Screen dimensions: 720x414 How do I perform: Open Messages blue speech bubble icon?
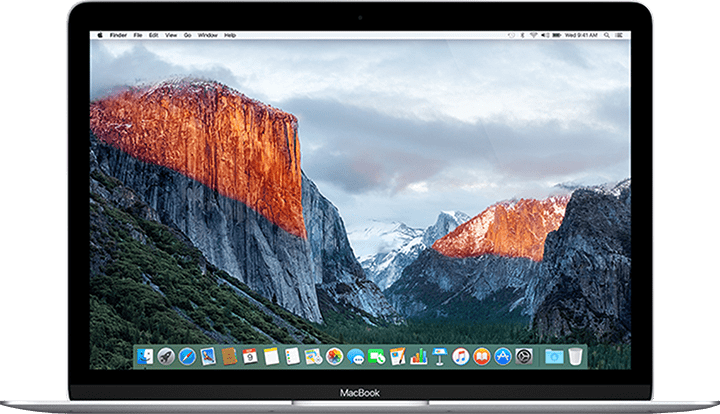355,357
